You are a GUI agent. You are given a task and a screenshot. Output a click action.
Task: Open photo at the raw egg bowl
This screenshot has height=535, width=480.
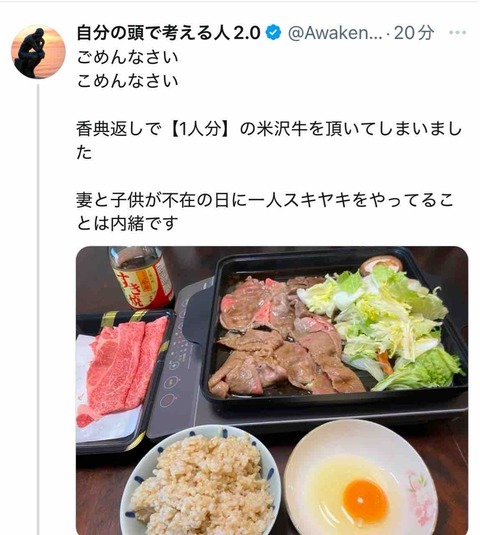pyautogui.click(x=361, y=479)
